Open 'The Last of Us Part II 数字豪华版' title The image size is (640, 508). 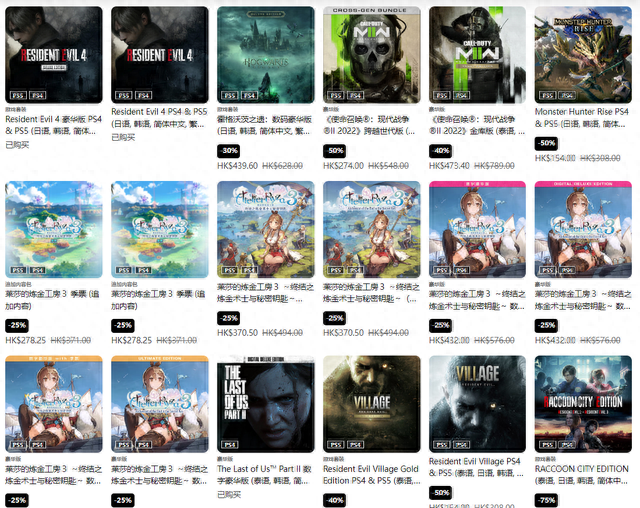[x=264, y=475]
